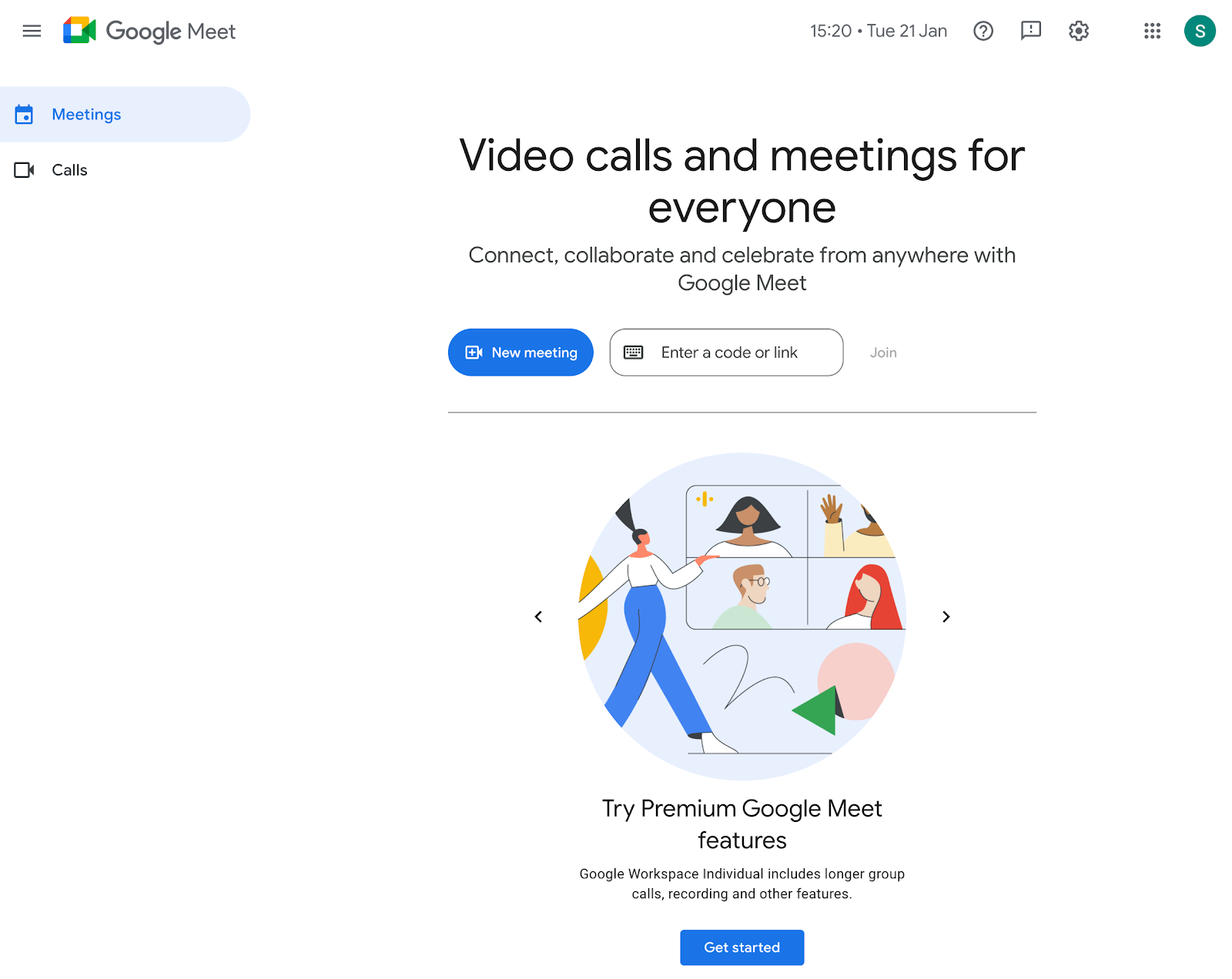Advance carousel with right arrow

[946, 616]
